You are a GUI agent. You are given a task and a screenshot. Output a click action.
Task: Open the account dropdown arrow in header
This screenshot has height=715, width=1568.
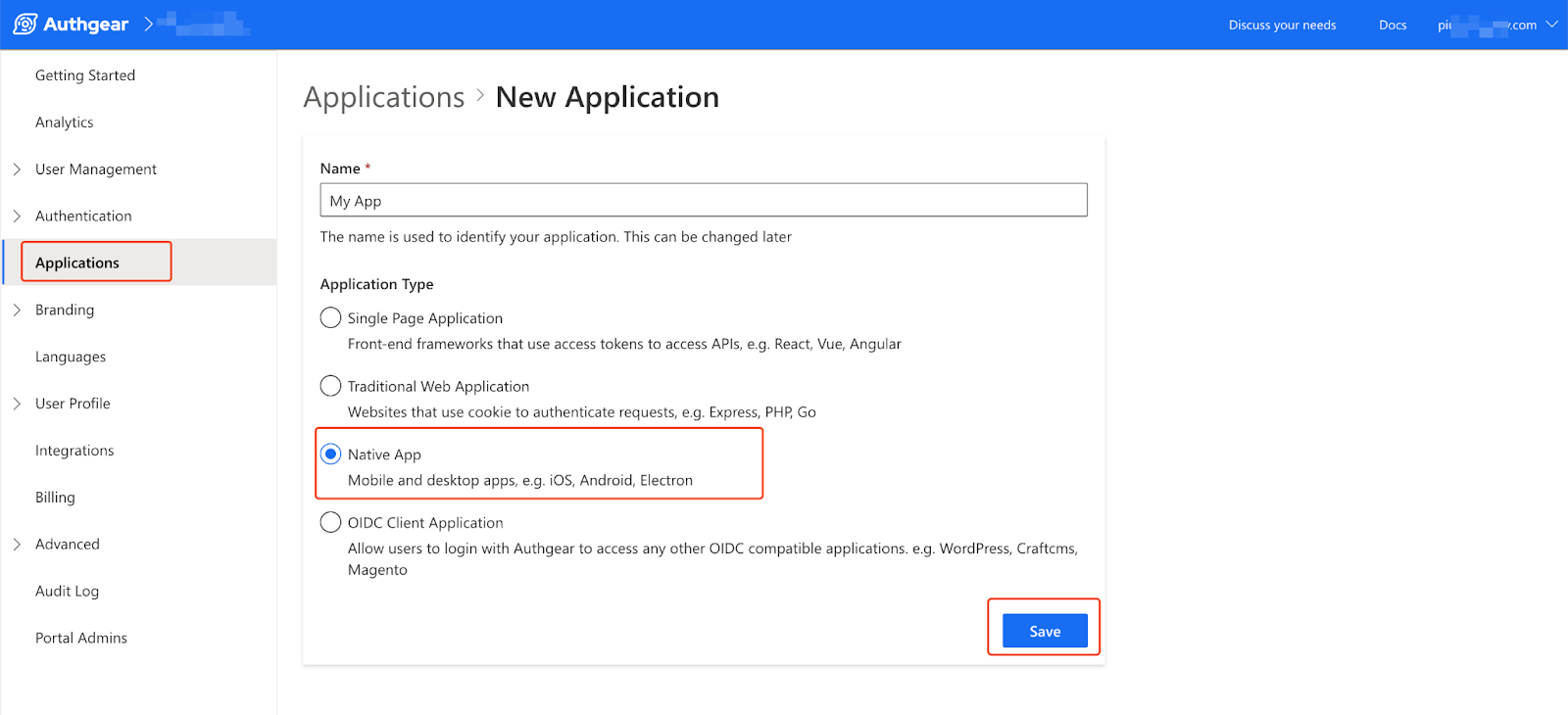point(1551,24)
